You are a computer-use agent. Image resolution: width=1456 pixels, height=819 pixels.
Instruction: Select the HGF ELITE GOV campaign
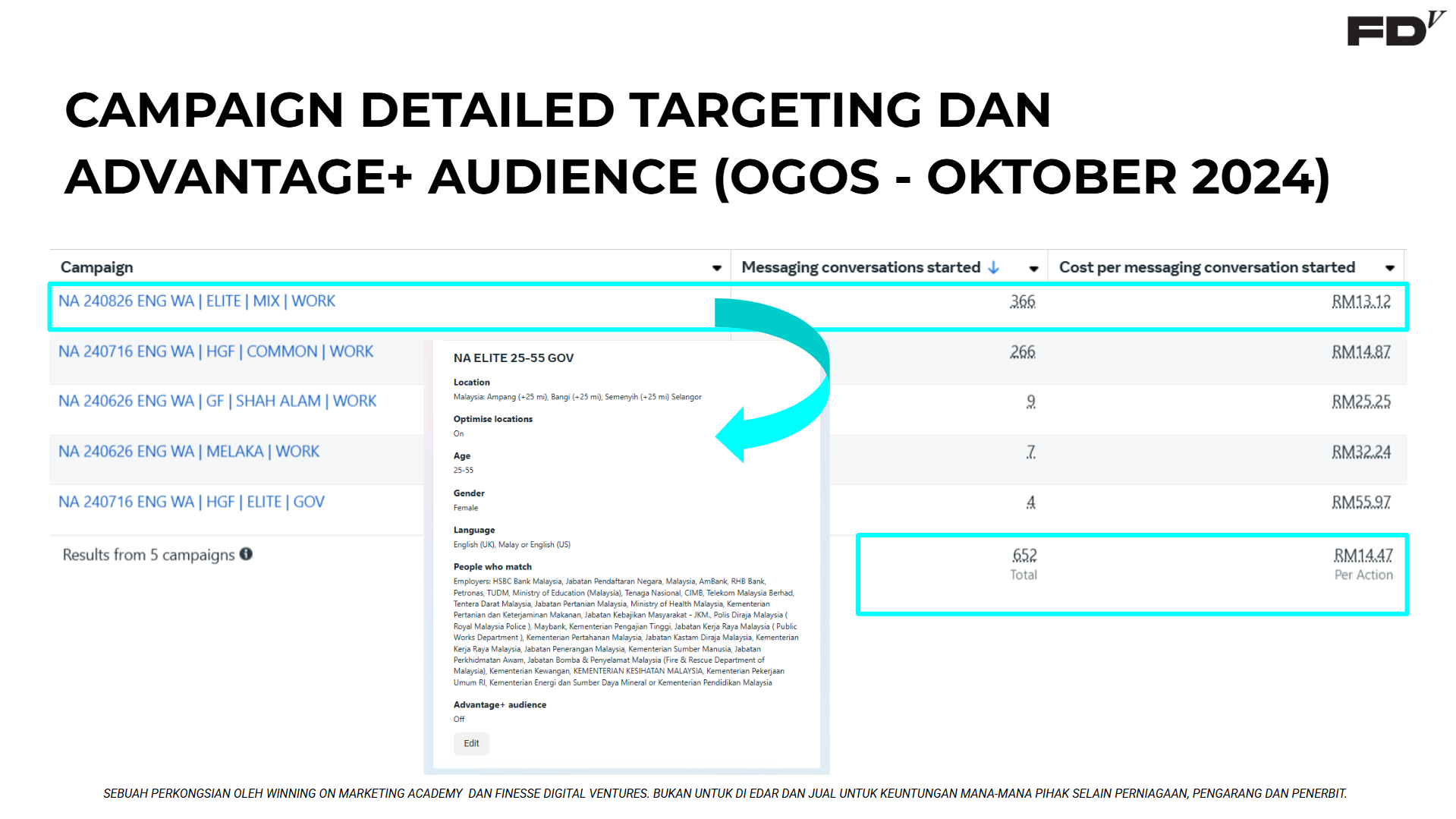click(x=191, y=502)
